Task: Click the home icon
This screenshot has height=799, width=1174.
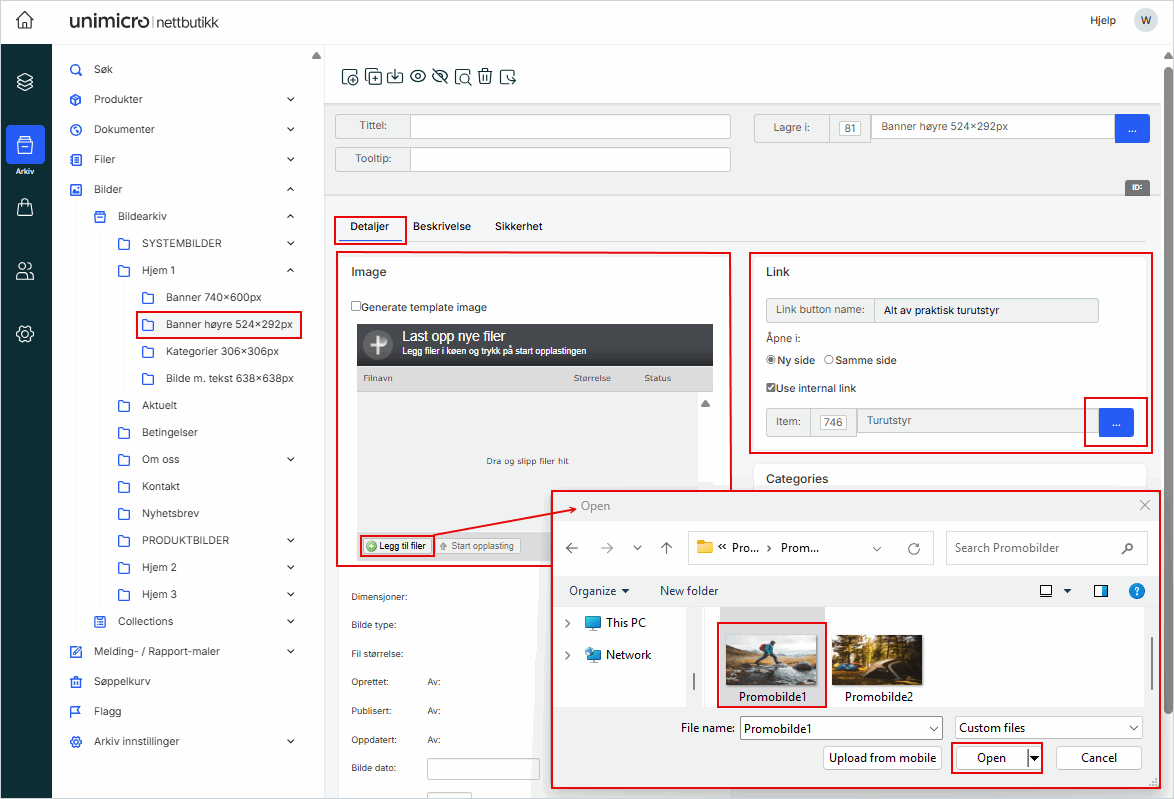Action: pos(25,21)
